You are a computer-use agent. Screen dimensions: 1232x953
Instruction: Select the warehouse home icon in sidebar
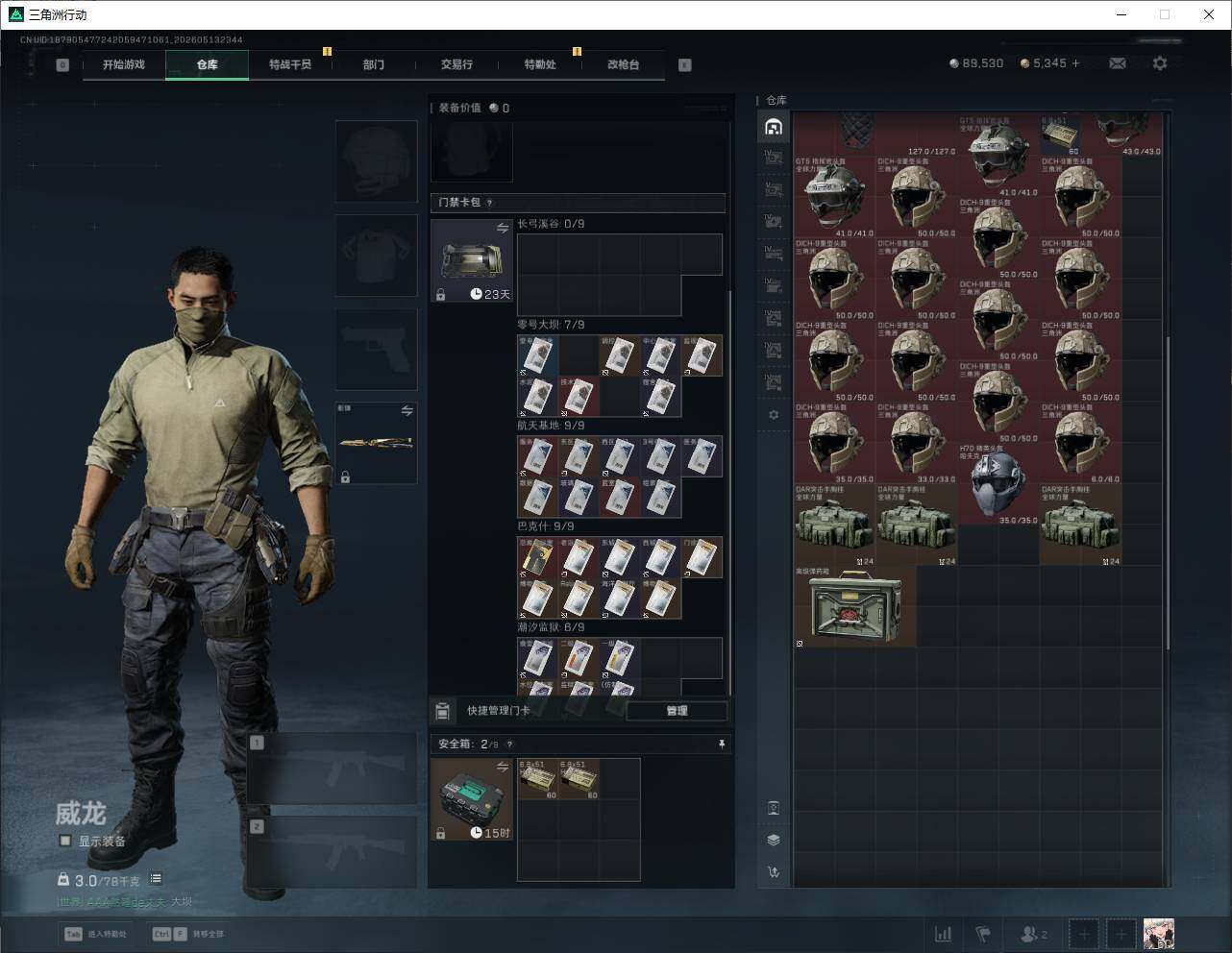(x=774, y=127)
